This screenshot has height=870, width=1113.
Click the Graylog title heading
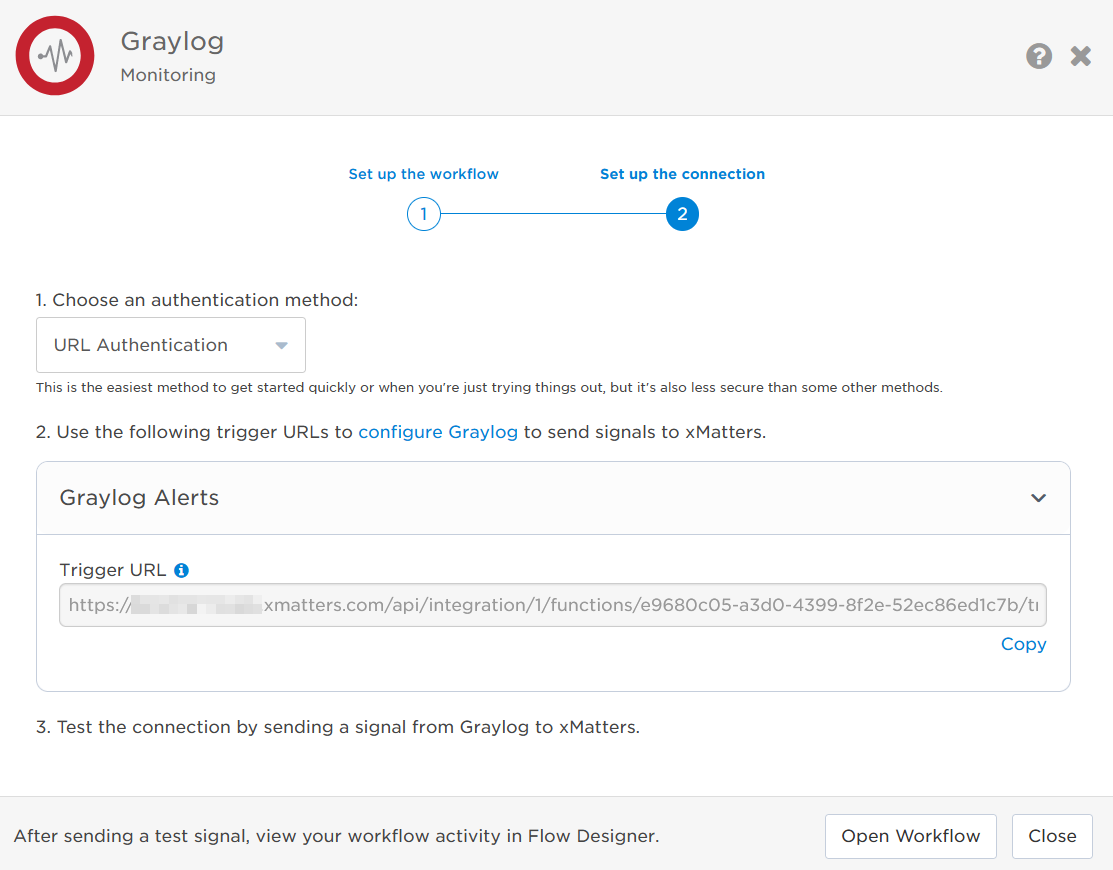pyautogui.click(x=172, y=42)
